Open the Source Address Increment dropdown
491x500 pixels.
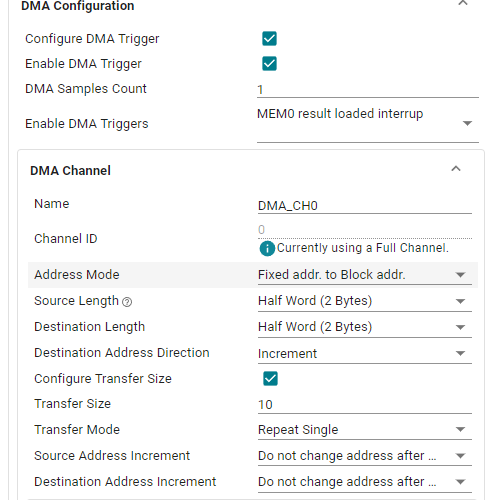click(365, 456)
